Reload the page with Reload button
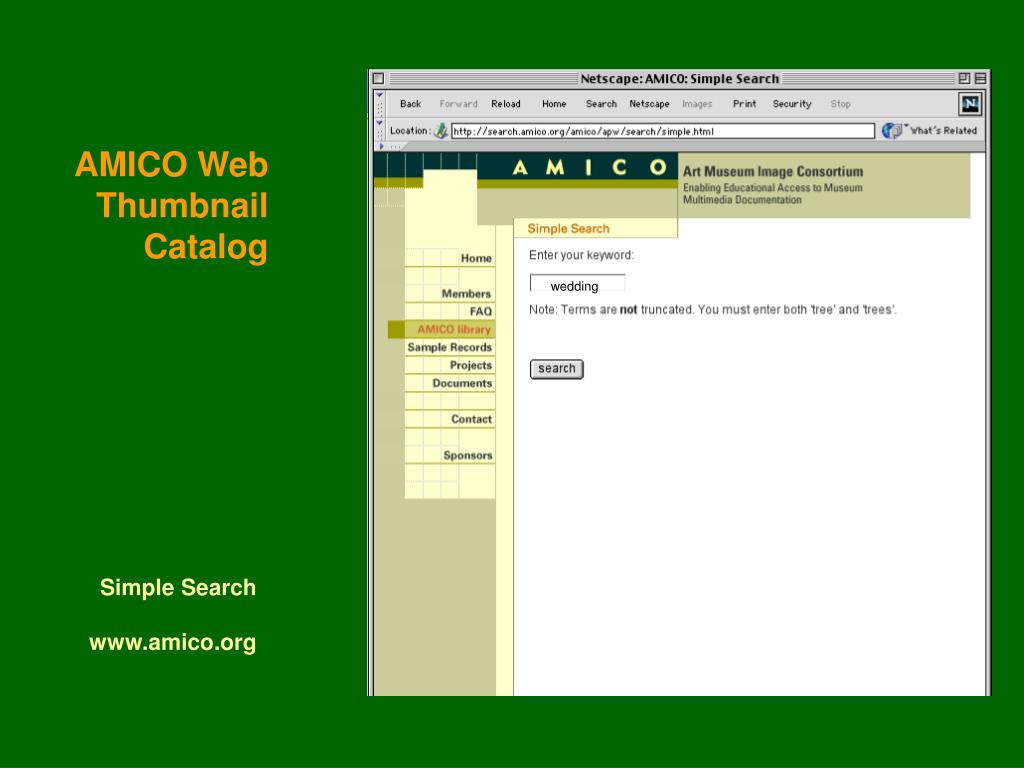This screenshot has height=768, width=1024. click(x=505, y=104)
